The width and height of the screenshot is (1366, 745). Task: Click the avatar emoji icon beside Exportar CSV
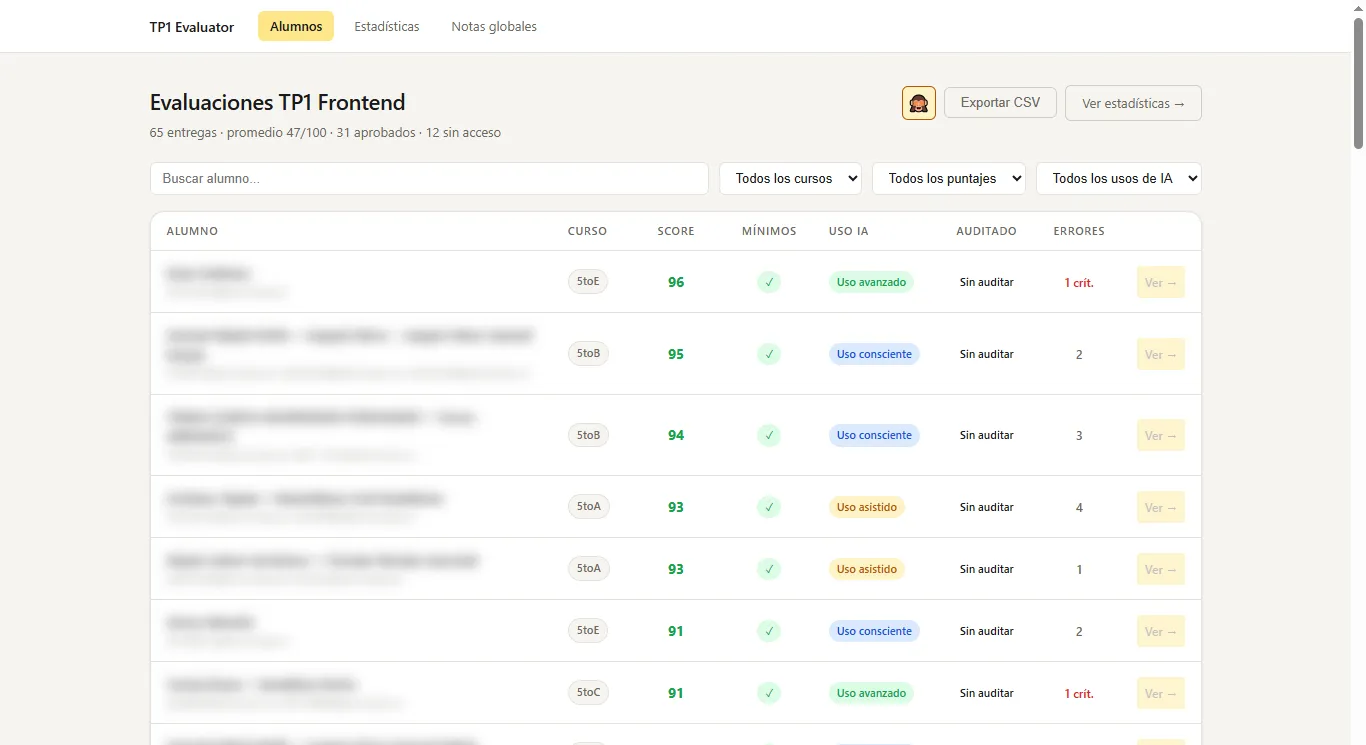[919, 103]
